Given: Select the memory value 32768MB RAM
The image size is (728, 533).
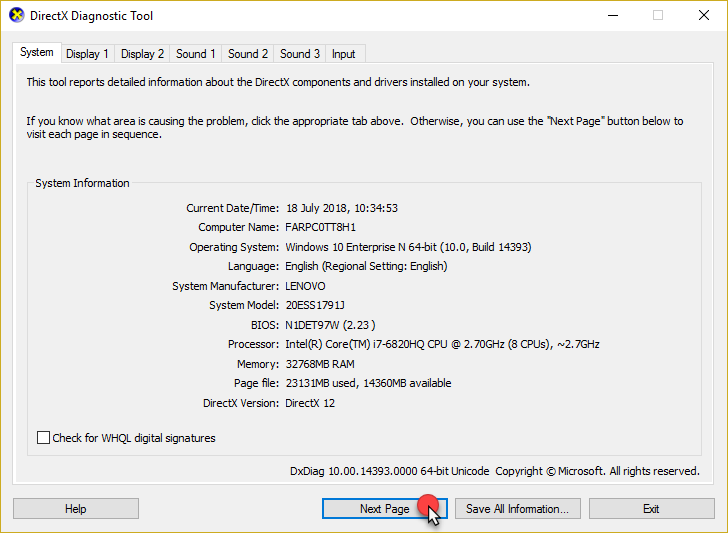Looking at the screenshot, I should point(320,364).
